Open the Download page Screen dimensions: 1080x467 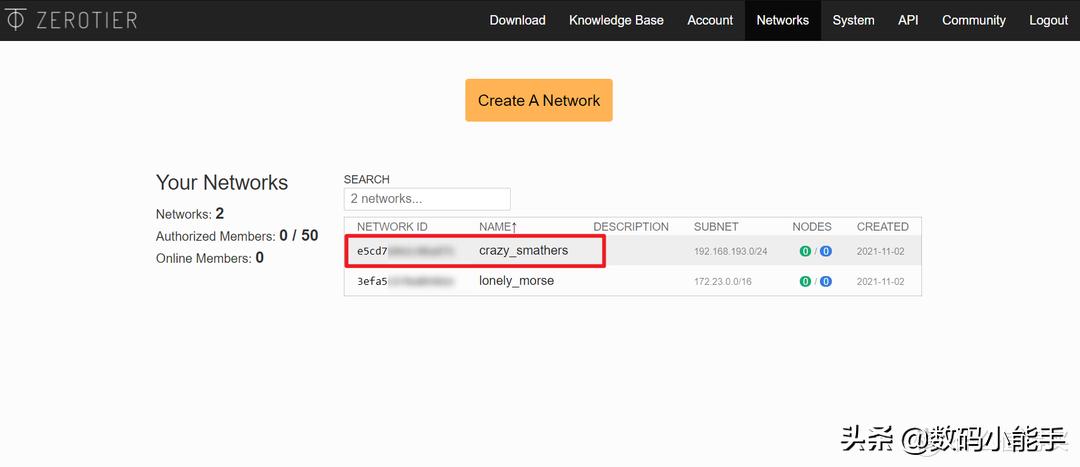(517, 20)
